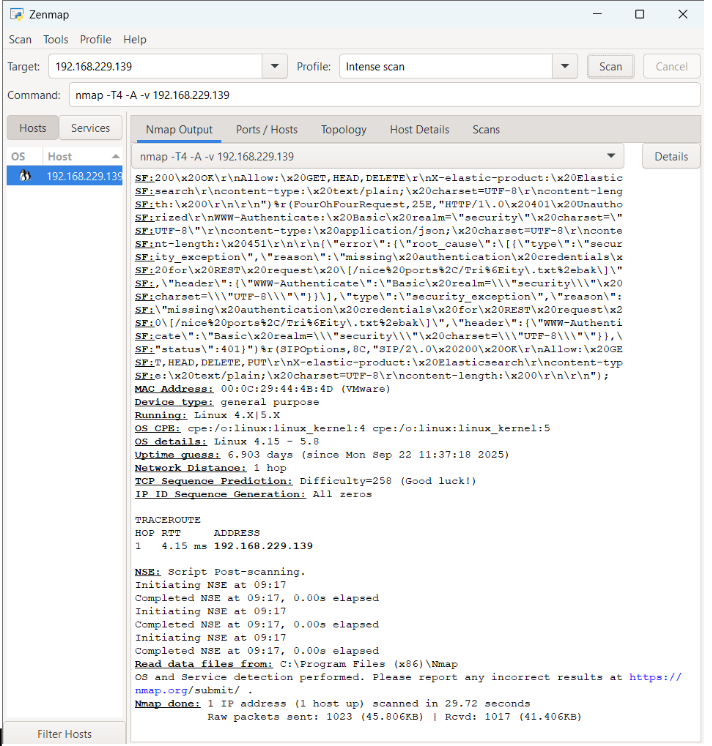The height and width of the screenshot is (746, 712).
Task: Close the Zenmap window
Action: click(683, 14)
